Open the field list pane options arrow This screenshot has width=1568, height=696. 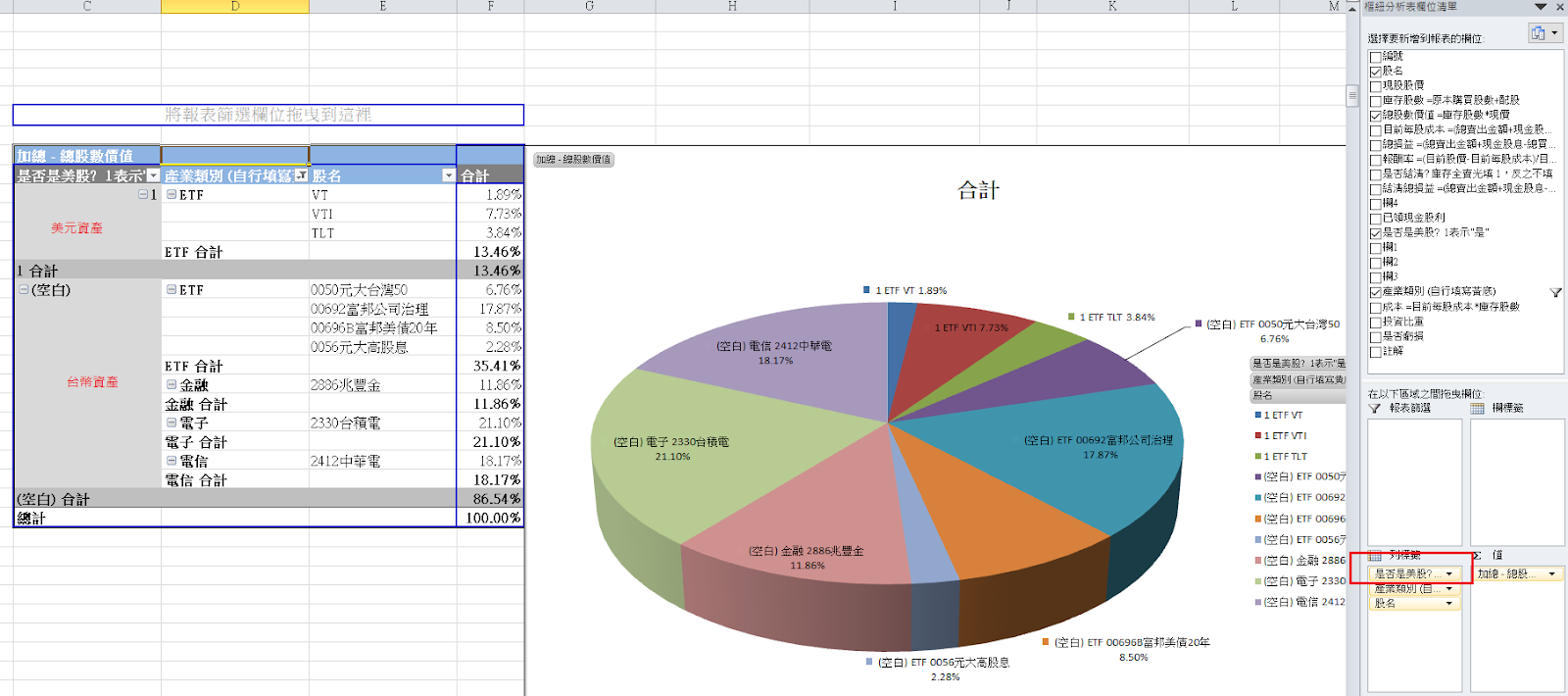point(1541,7)
